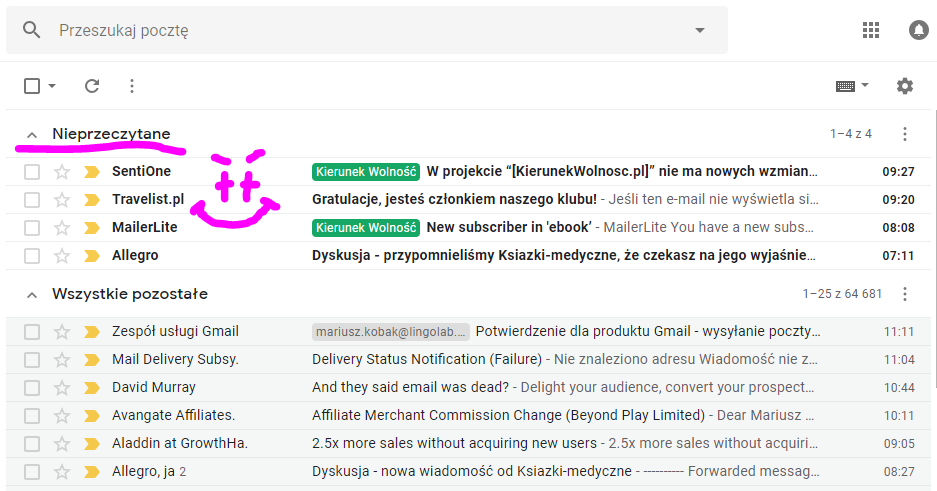
Task: Star the SentiOne email
Action: (x=62, y=172)
